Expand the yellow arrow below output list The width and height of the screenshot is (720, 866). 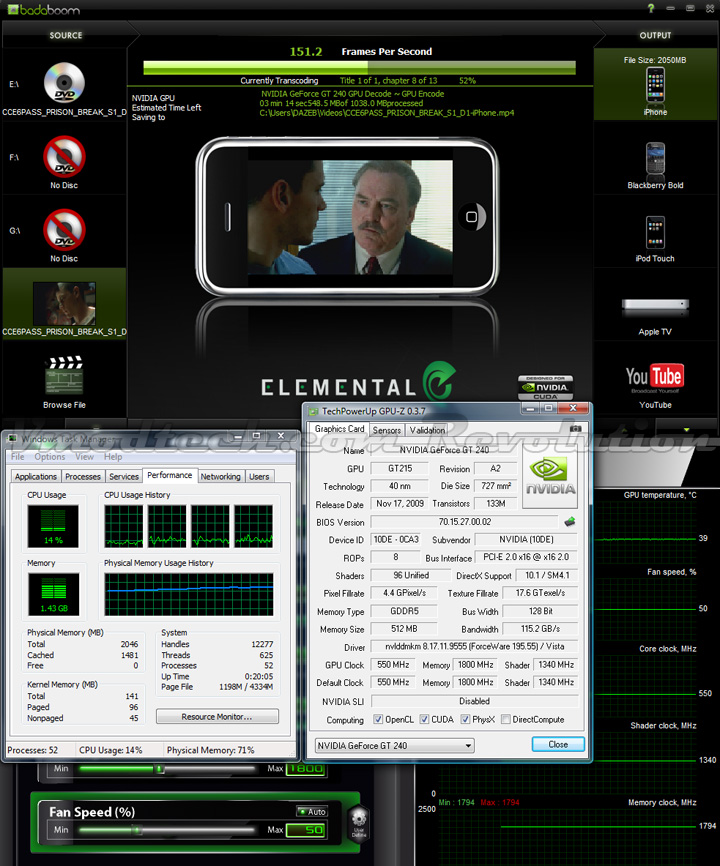687,430
